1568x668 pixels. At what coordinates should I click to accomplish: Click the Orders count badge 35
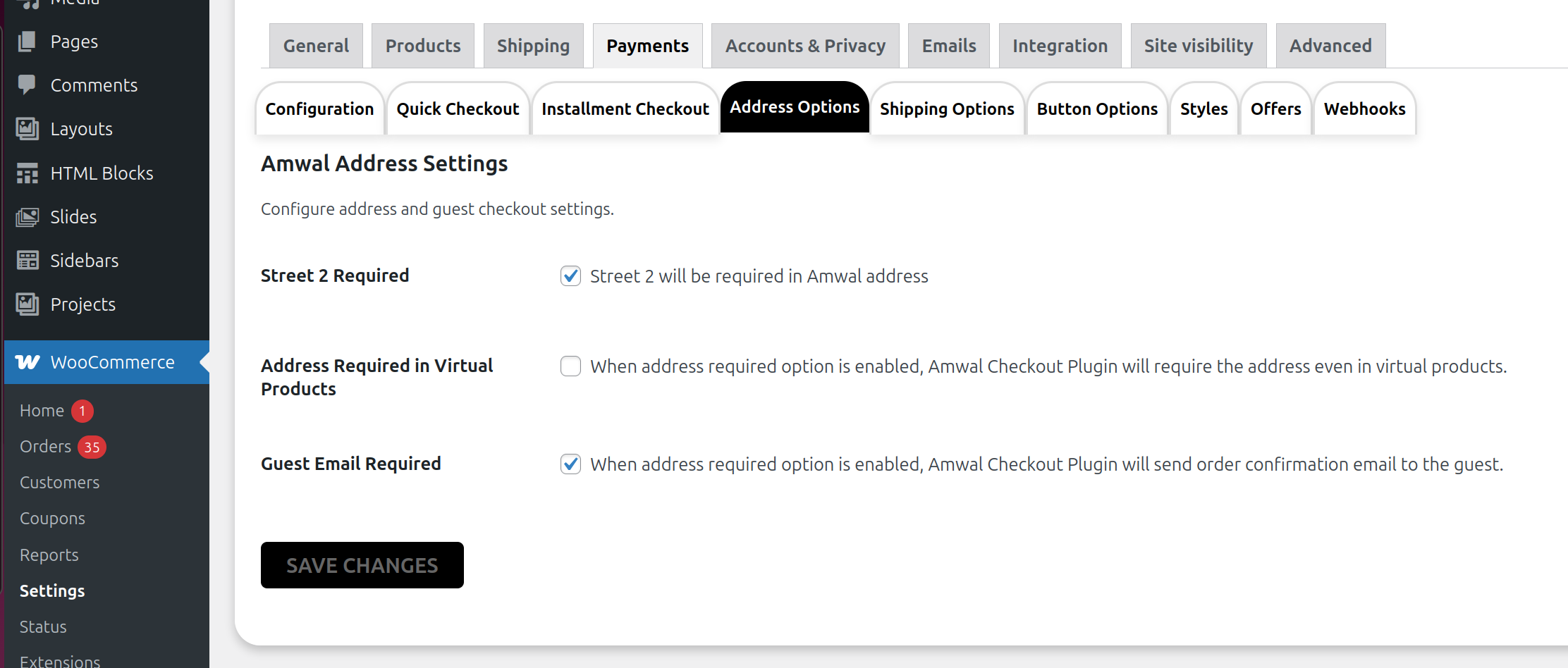92,447
